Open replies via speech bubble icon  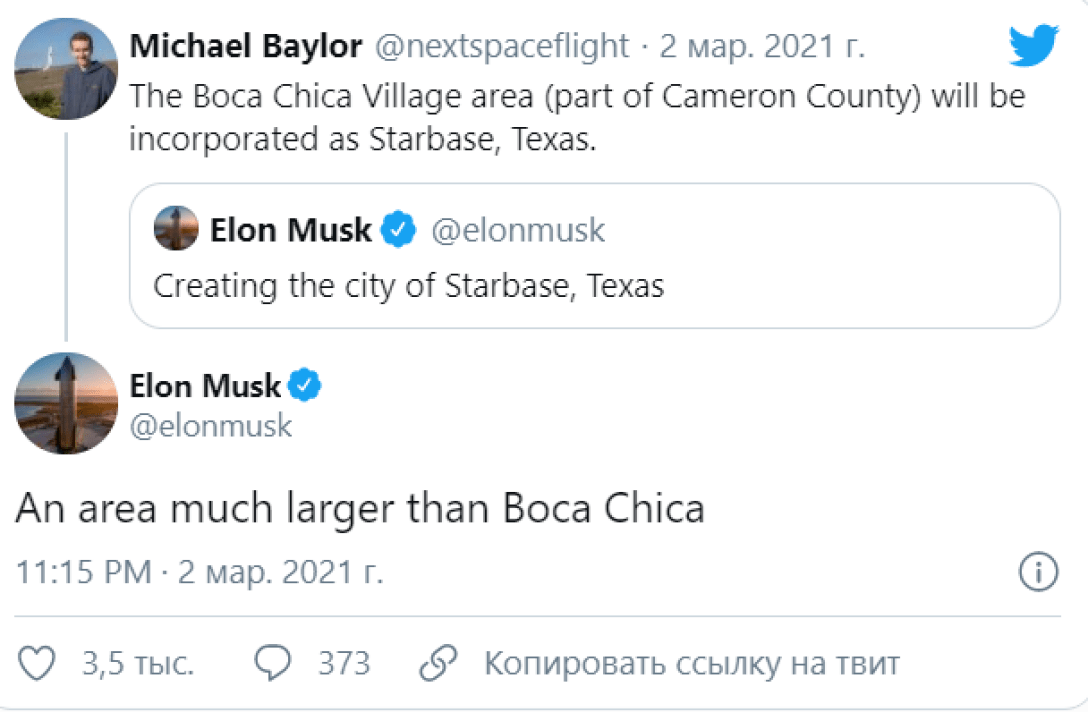pos(273,663)
